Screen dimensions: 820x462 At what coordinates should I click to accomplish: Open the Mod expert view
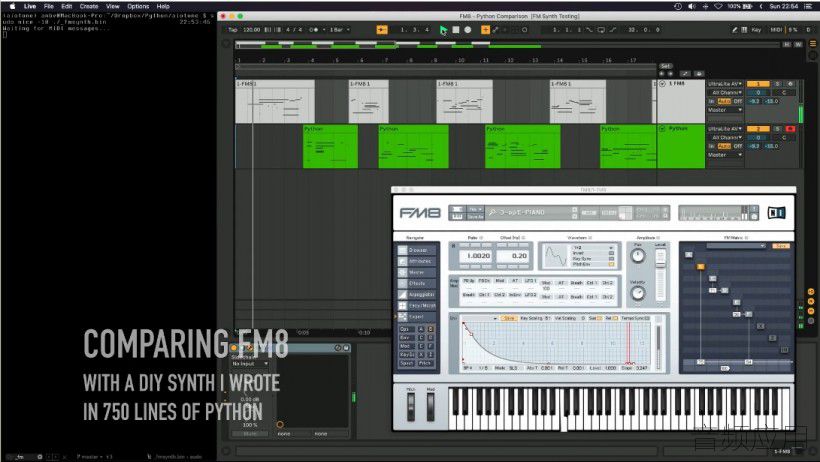pos(406,346)
